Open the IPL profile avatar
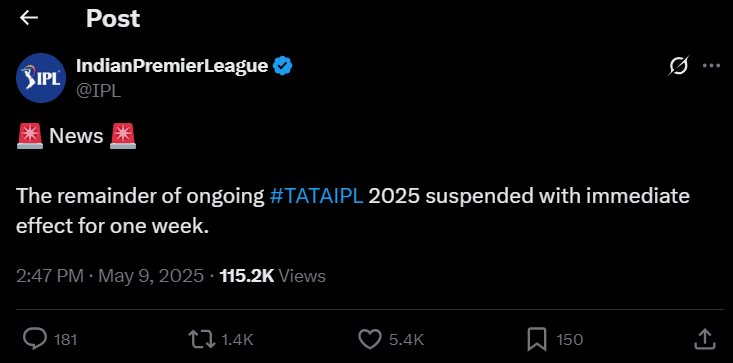Viewport: 733px width, 363px height. [41, 78]
